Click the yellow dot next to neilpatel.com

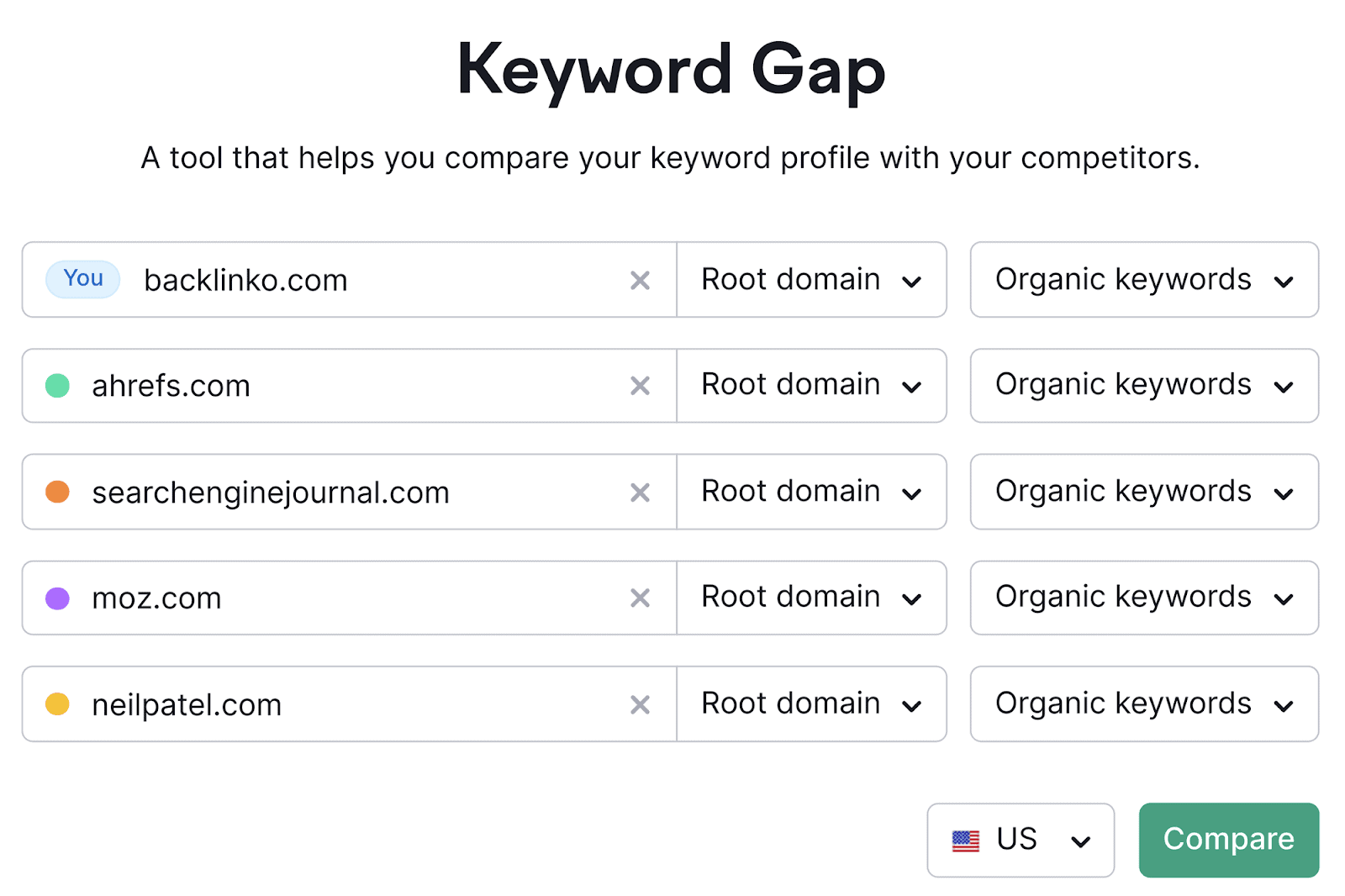(x=57, y=704)
